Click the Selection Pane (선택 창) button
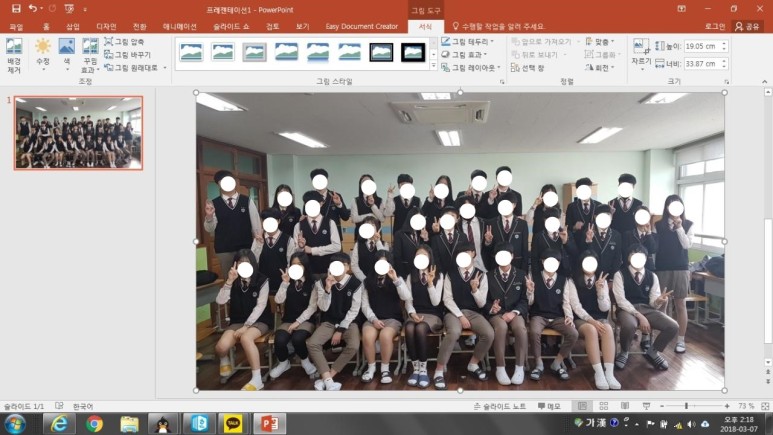The image size is (773, 435). tap(531, 68)
